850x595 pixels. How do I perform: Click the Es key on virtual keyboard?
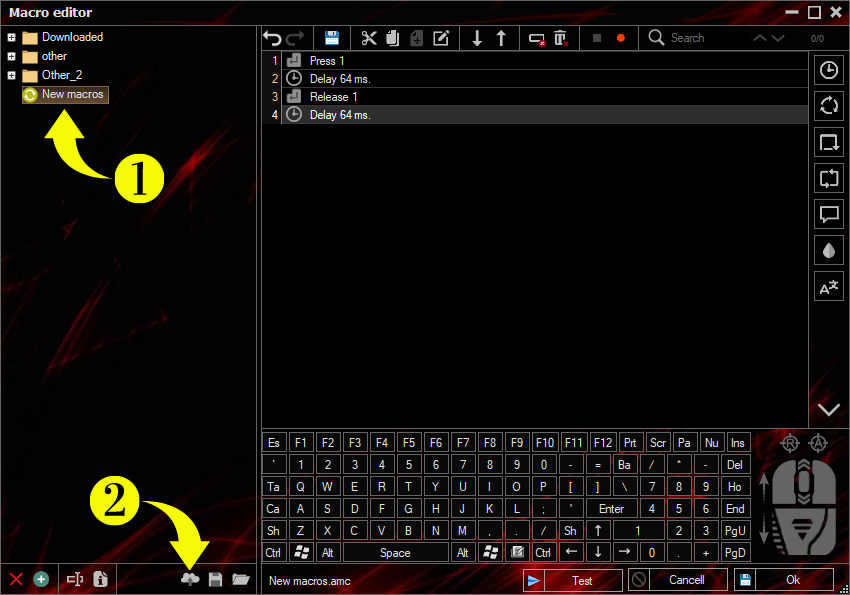click(274, 443)
